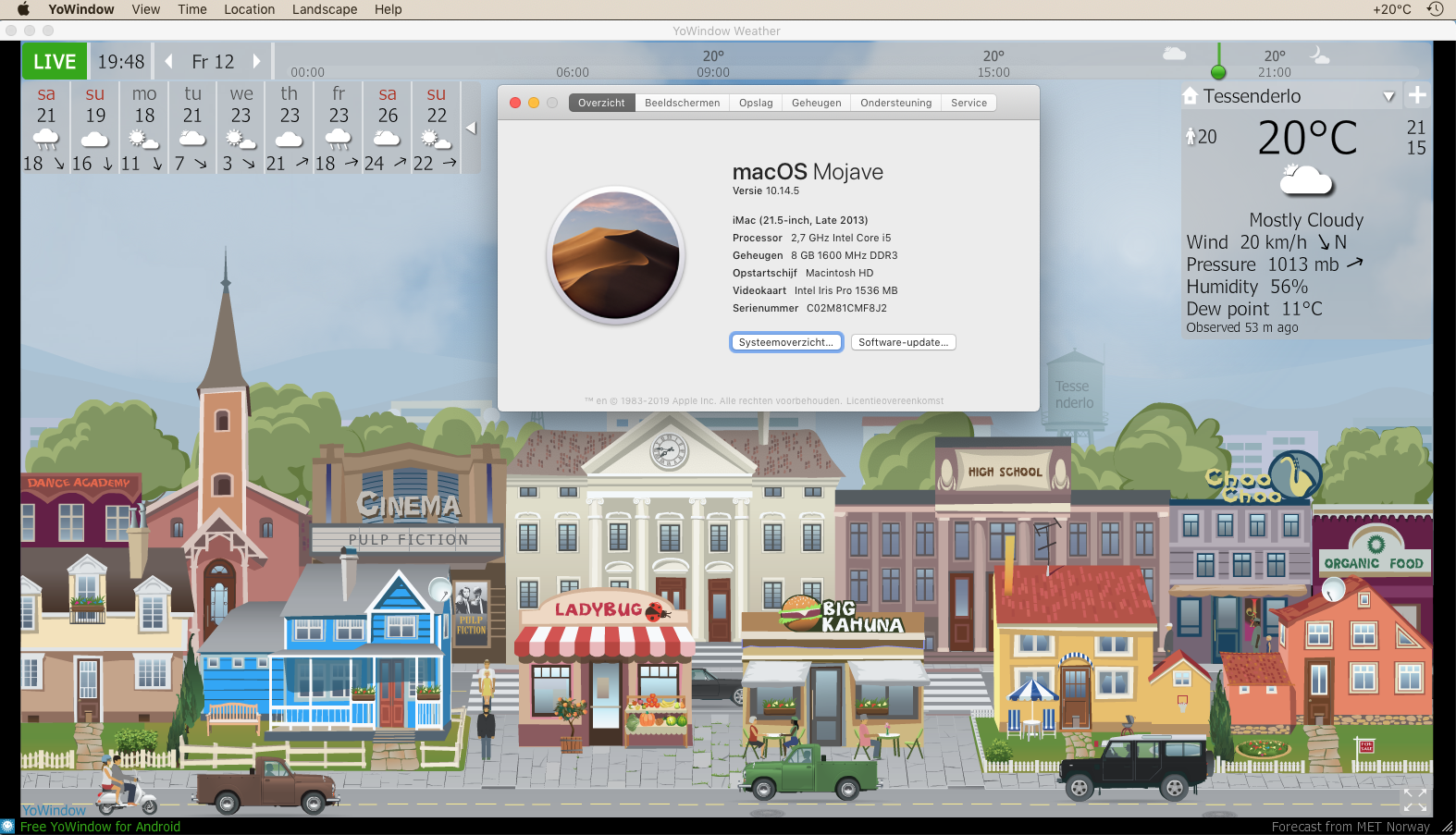The image size is (1456, 835).
Task: Close the About This Mac window
Action: (x=515, y=103)
